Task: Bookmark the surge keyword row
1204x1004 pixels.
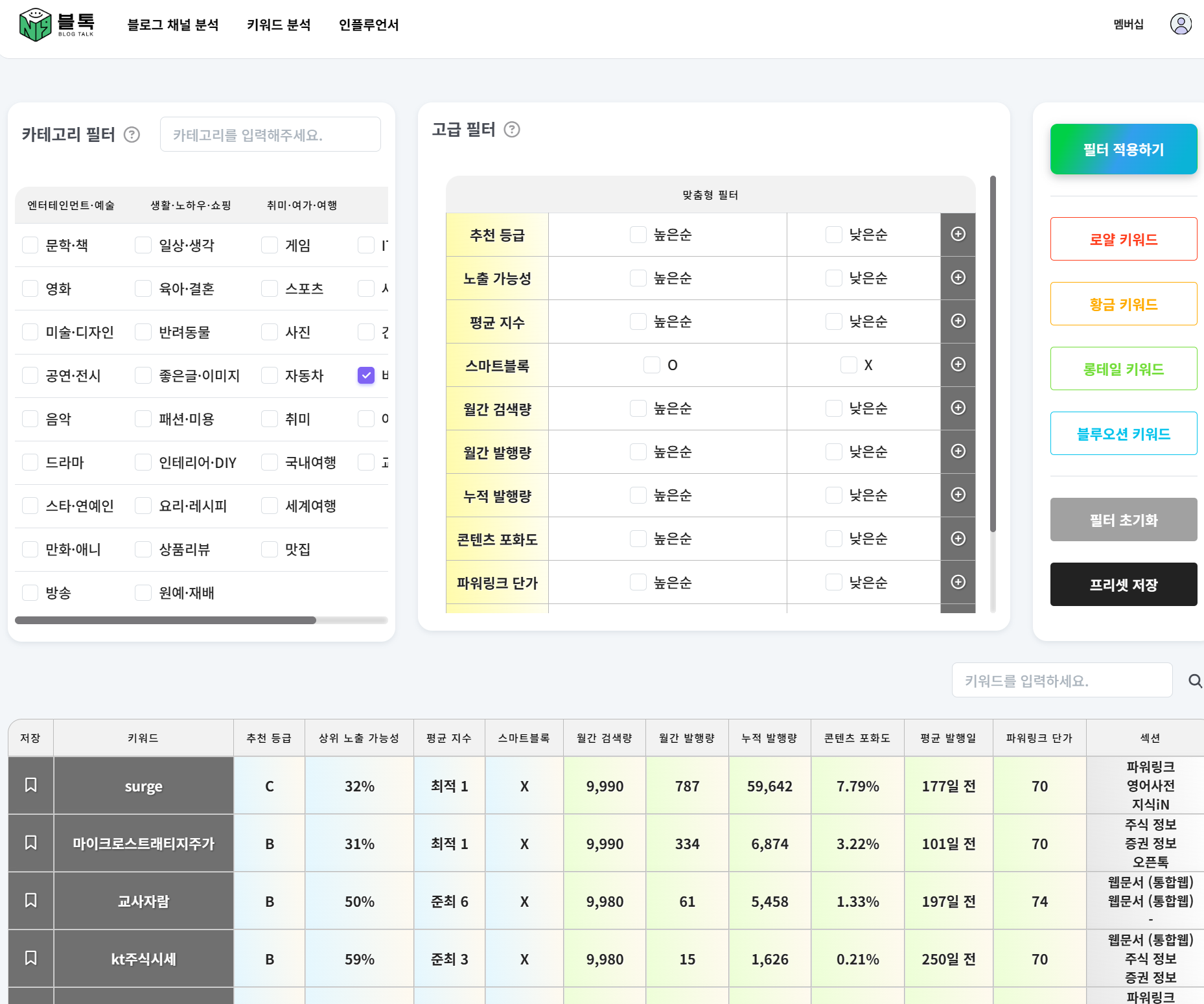Action: [30, 786]
